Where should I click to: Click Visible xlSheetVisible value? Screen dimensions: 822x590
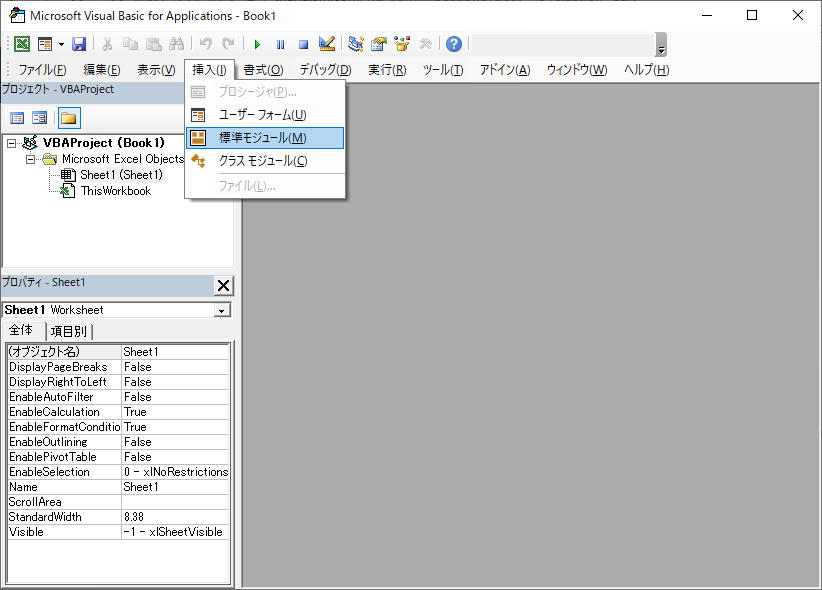pos(175,532)
